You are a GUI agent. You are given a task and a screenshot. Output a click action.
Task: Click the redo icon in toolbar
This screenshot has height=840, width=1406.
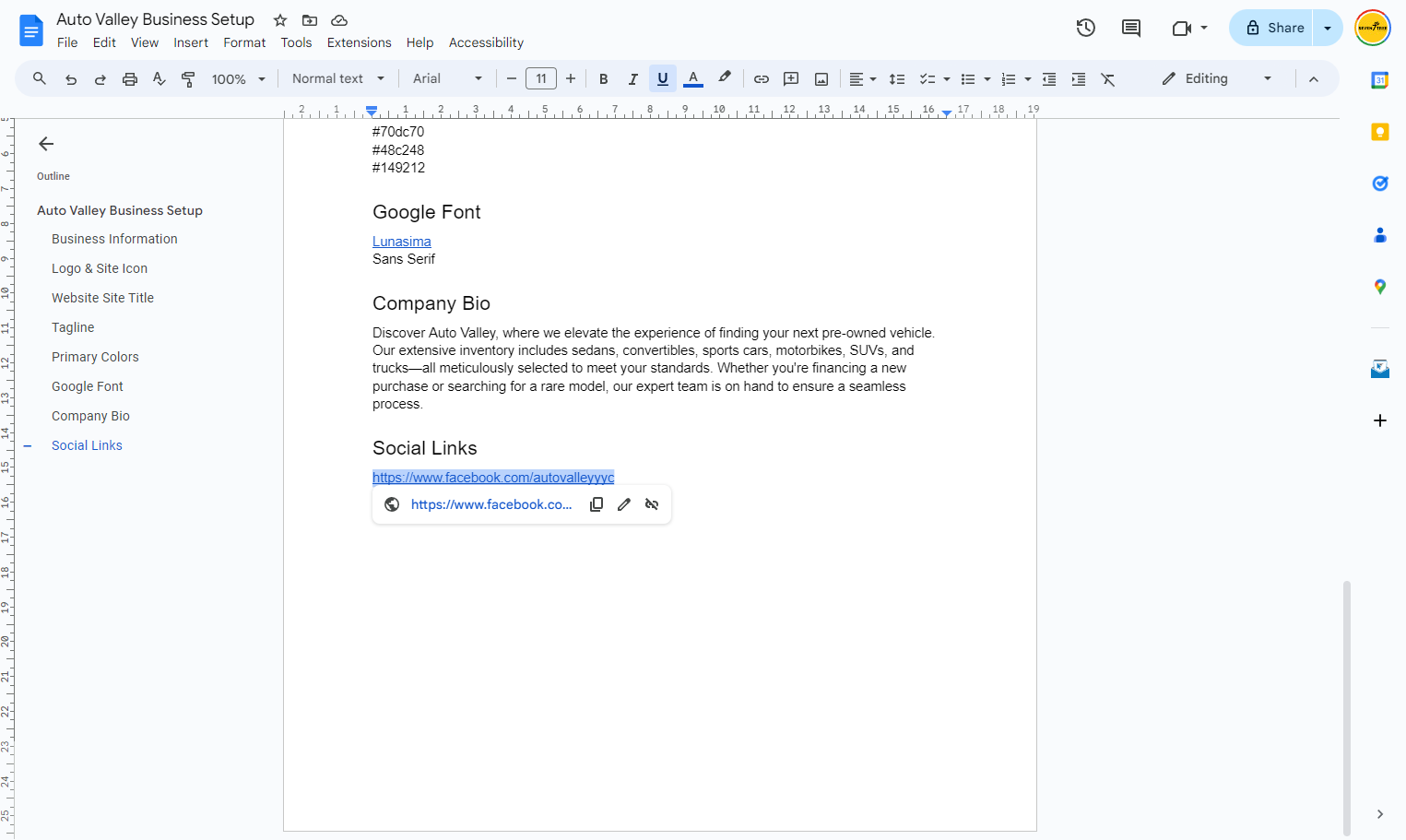coord(100,79)
